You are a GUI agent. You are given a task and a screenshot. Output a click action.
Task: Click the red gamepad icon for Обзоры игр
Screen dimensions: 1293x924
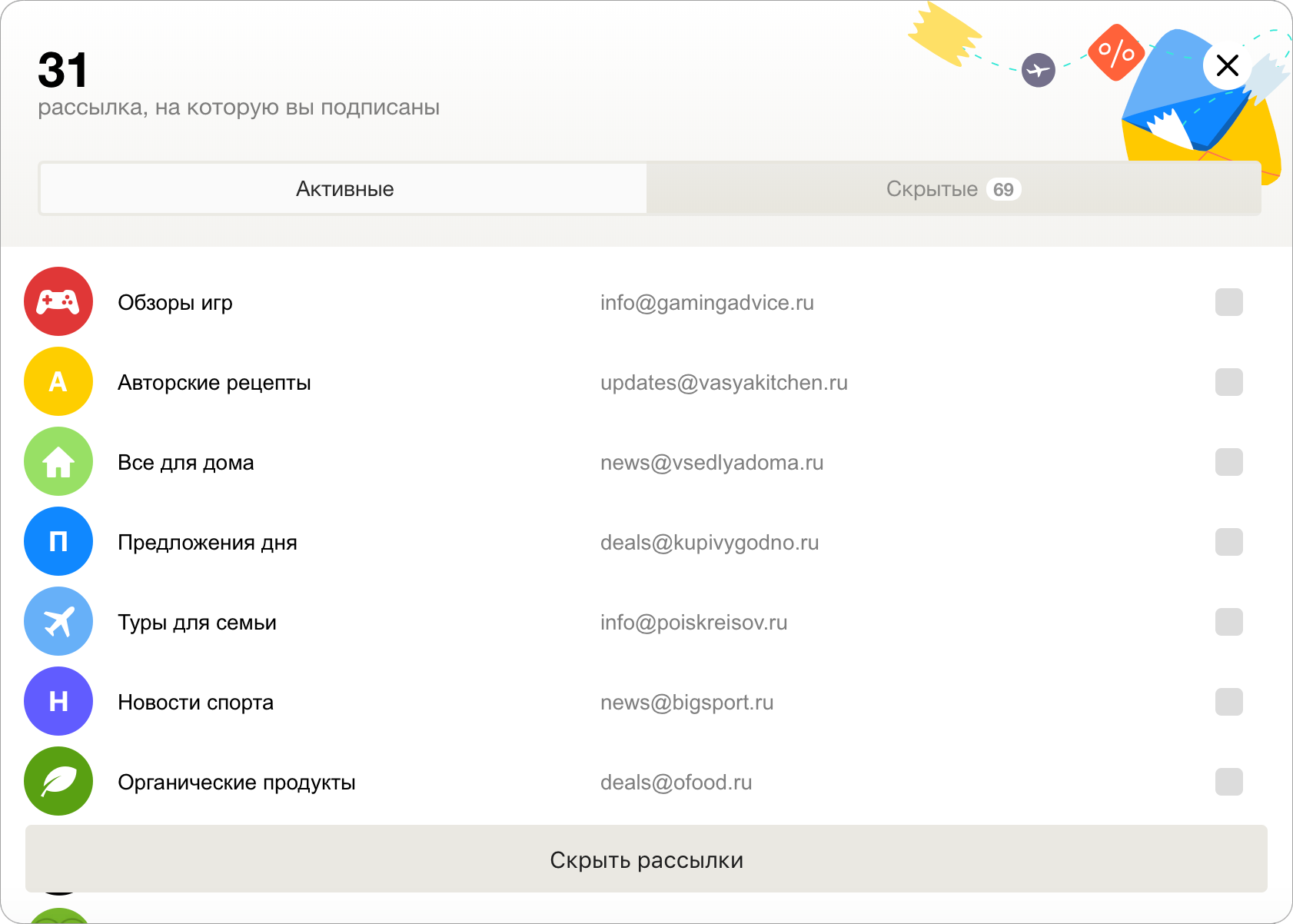pyautogui.click(x=58, y=302)
